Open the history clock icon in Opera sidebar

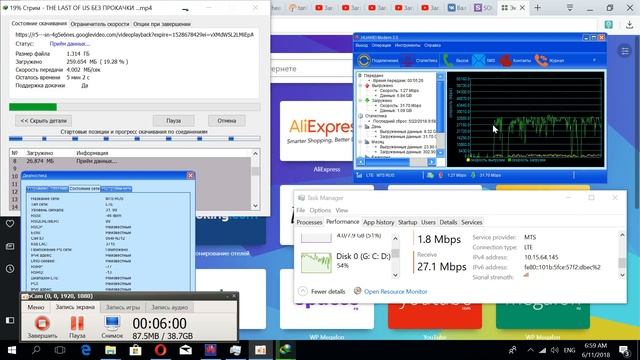pos(10,269)
